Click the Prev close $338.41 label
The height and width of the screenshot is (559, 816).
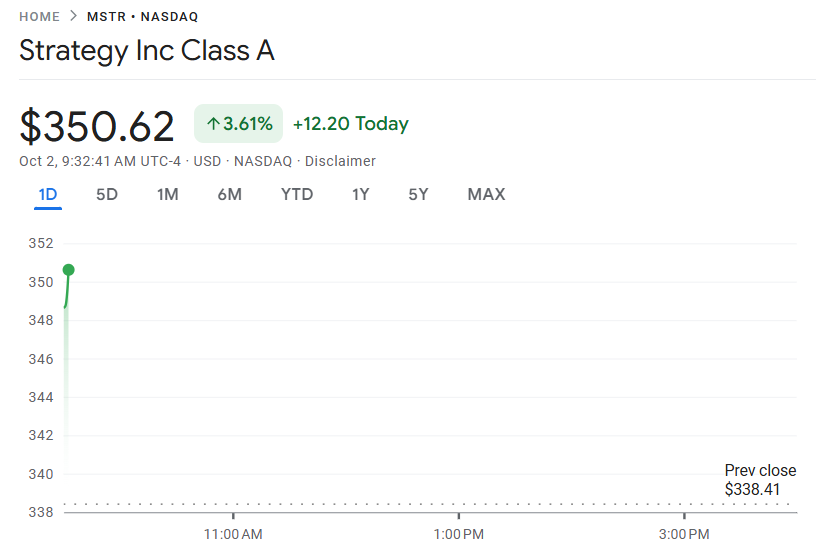(x=760, y=480)
